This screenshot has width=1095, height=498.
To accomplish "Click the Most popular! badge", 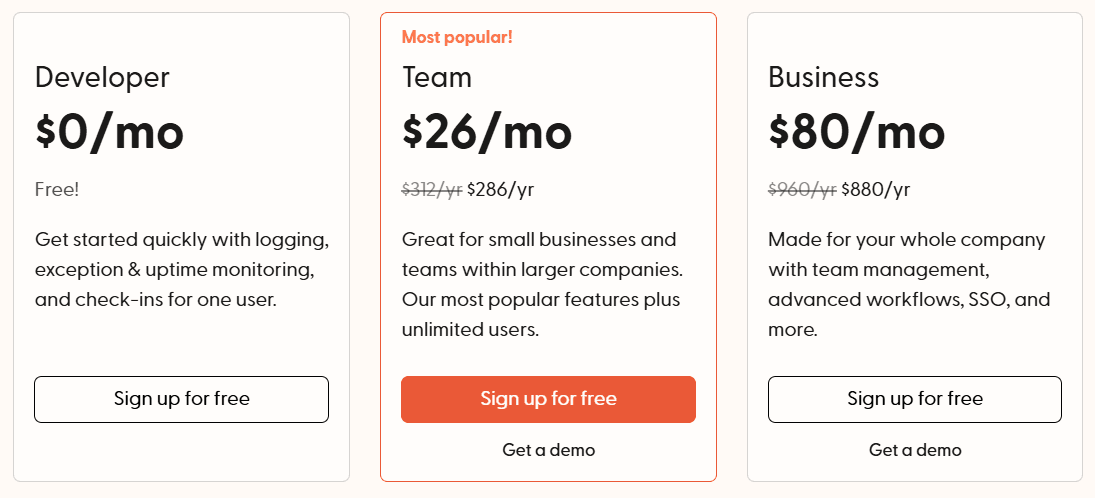I will (x=457, y=38).
